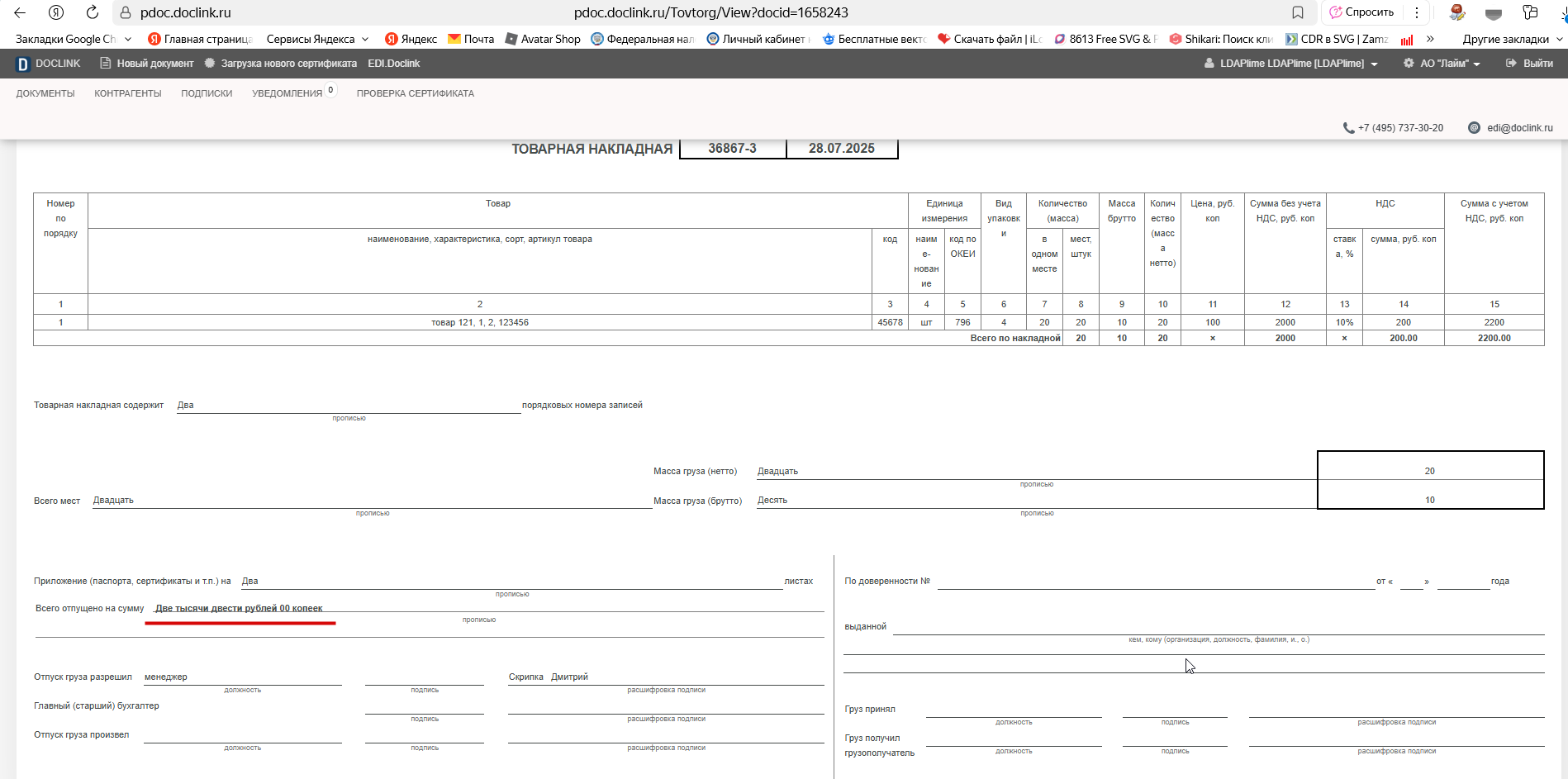This screenshot has height=779, width=1568.
Task: Click the total 2200.00 cell
Action: (x=1494, y=338)
